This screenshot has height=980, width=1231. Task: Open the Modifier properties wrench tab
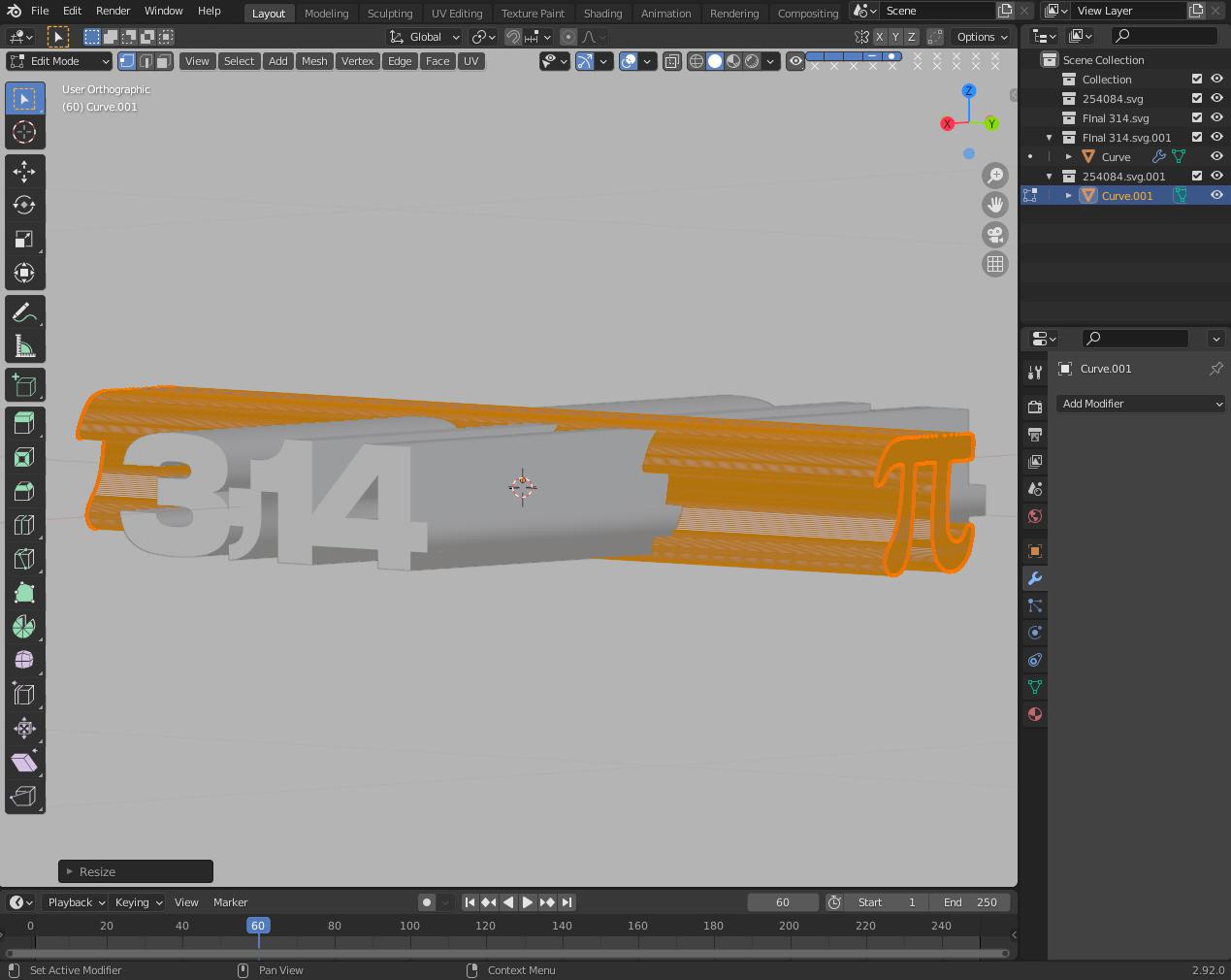coord(1035,578)
